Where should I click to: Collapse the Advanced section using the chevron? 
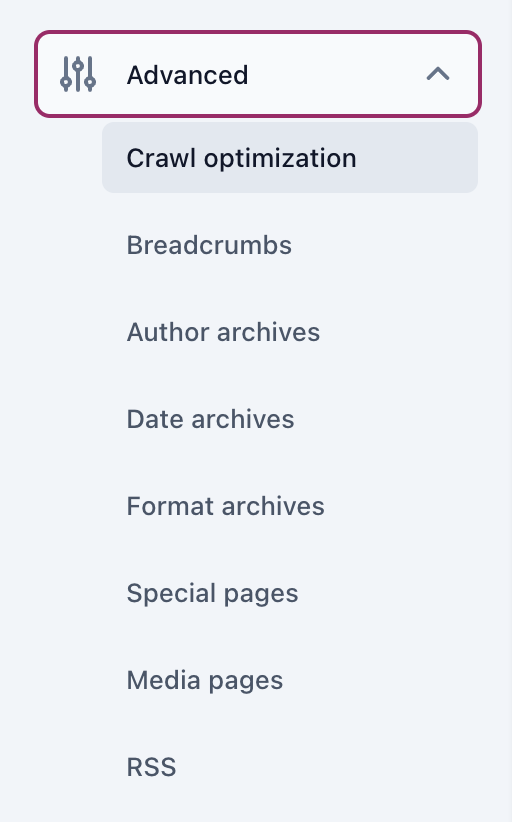click(x=438, y=74)
